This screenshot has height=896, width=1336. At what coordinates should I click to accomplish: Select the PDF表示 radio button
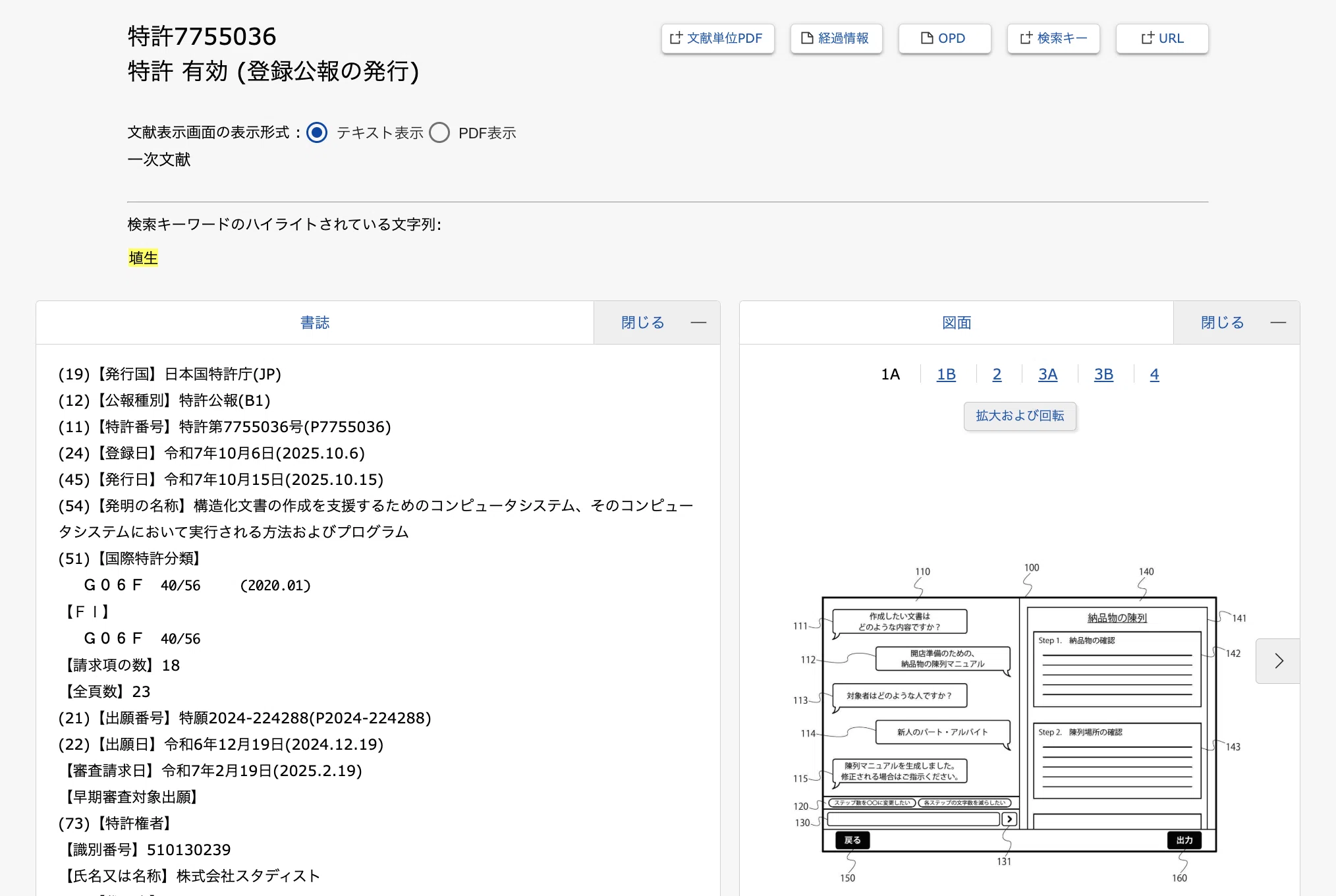439,133
